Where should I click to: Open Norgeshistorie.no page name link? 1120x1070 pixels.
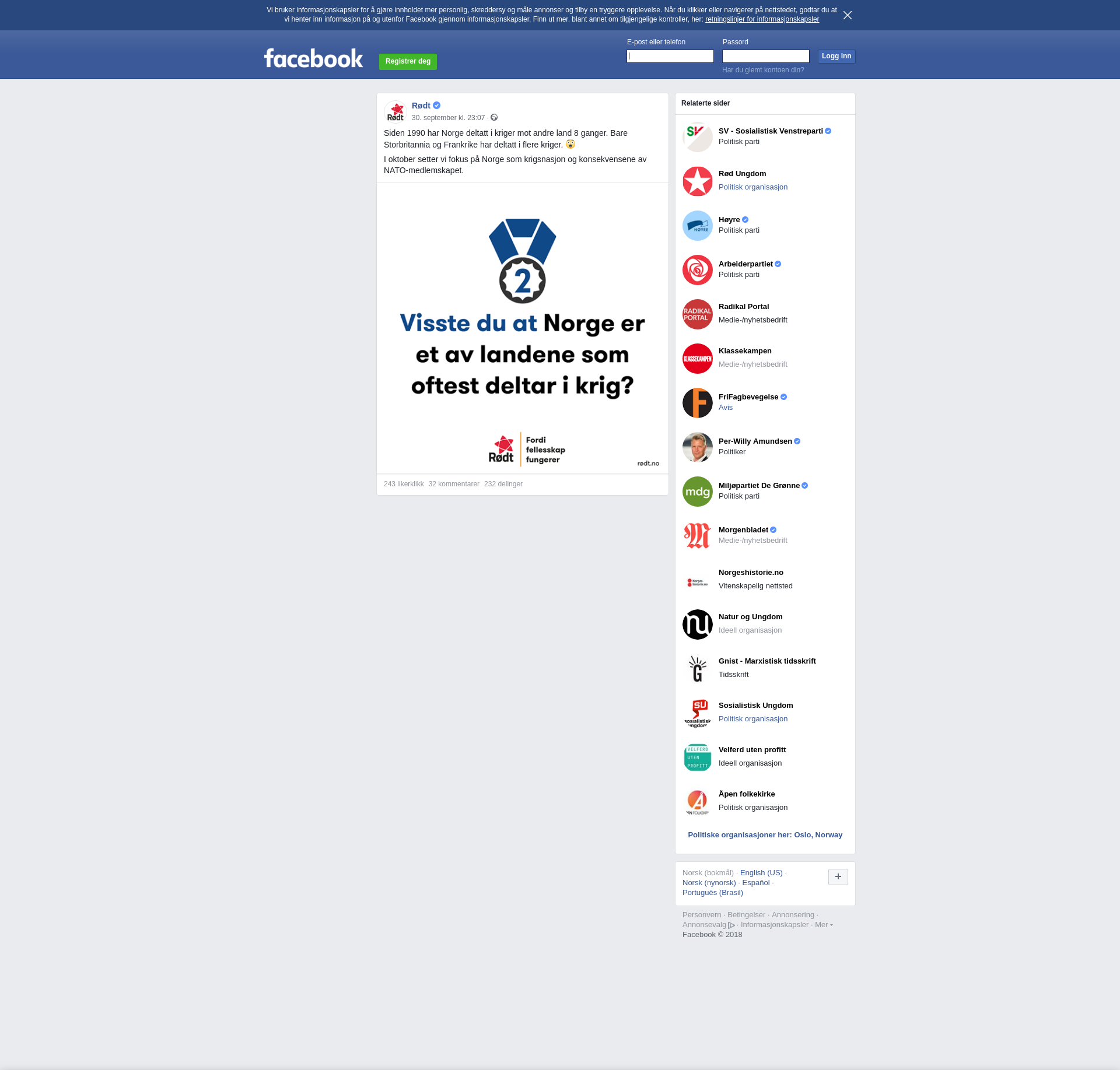(751, 573)
